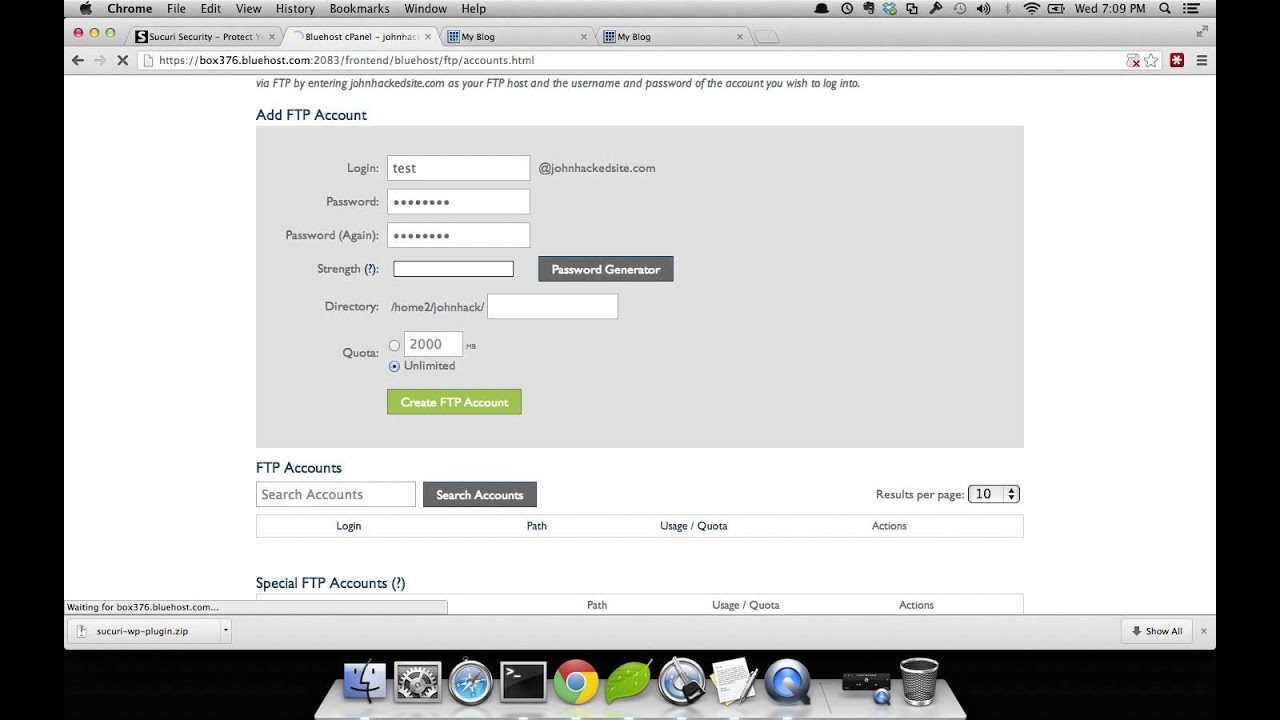Screen dimensions: 1280x720
Task: Click the Search Accounts button
Action: tap(480, 495)
